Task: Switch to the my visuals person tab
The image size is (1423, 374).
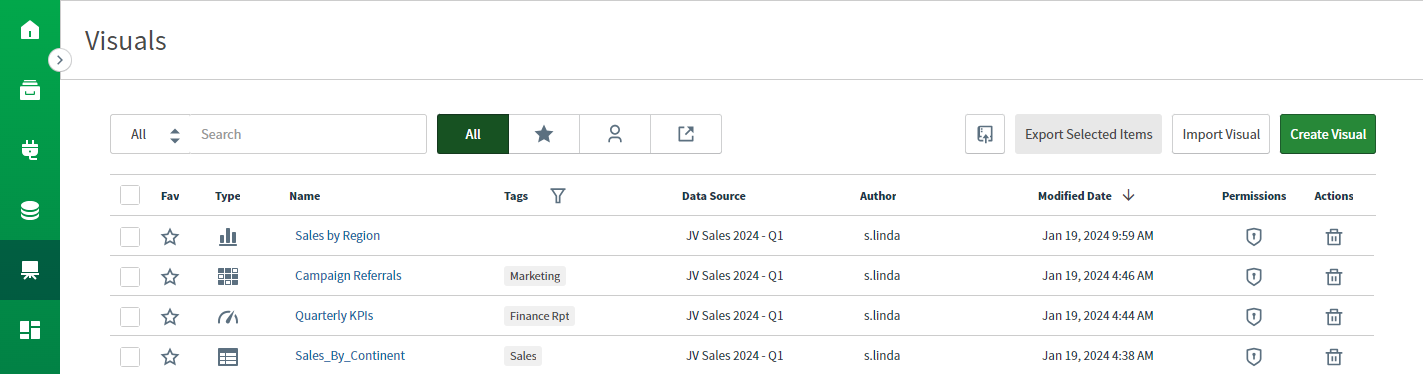Action: pos(615,134)
